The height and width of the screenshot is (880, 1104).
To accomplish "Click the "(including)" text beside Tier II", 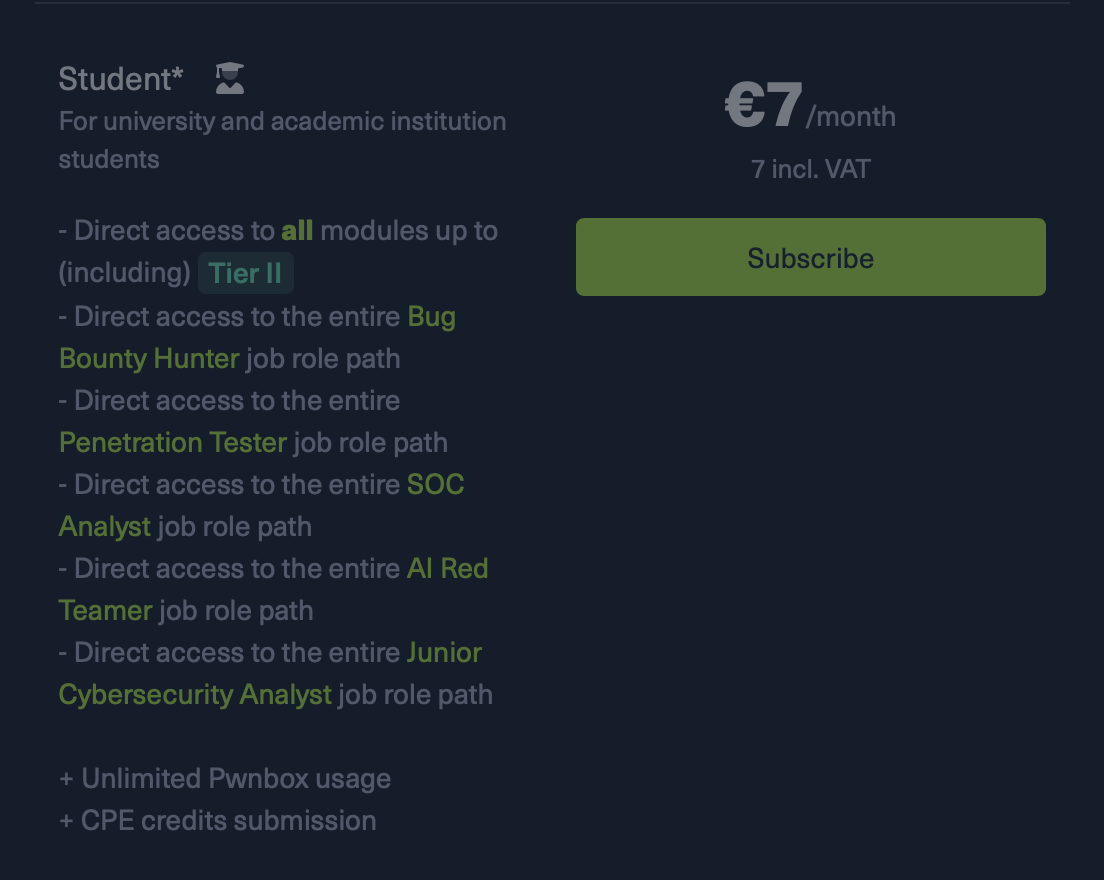I will click(x=125, y=273).
